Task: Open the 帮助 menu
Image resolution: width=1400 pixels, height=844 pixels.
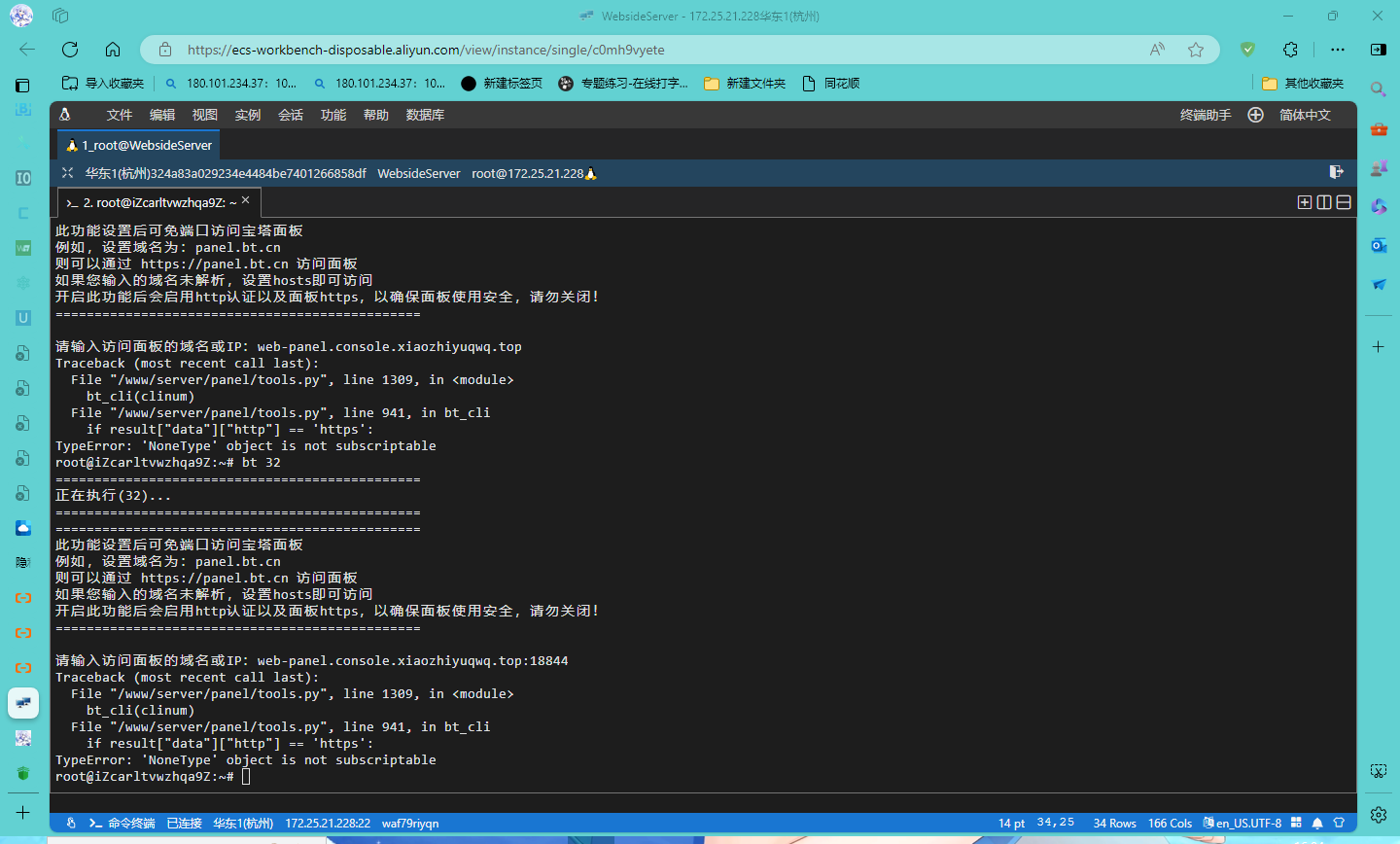Action: click(x=376, y=115)
